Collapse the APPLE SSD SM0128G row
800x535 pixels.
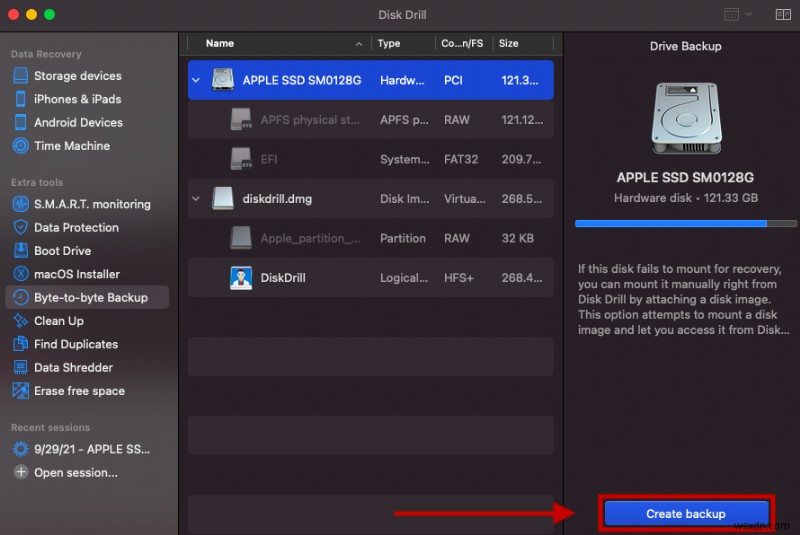[196, 80]
